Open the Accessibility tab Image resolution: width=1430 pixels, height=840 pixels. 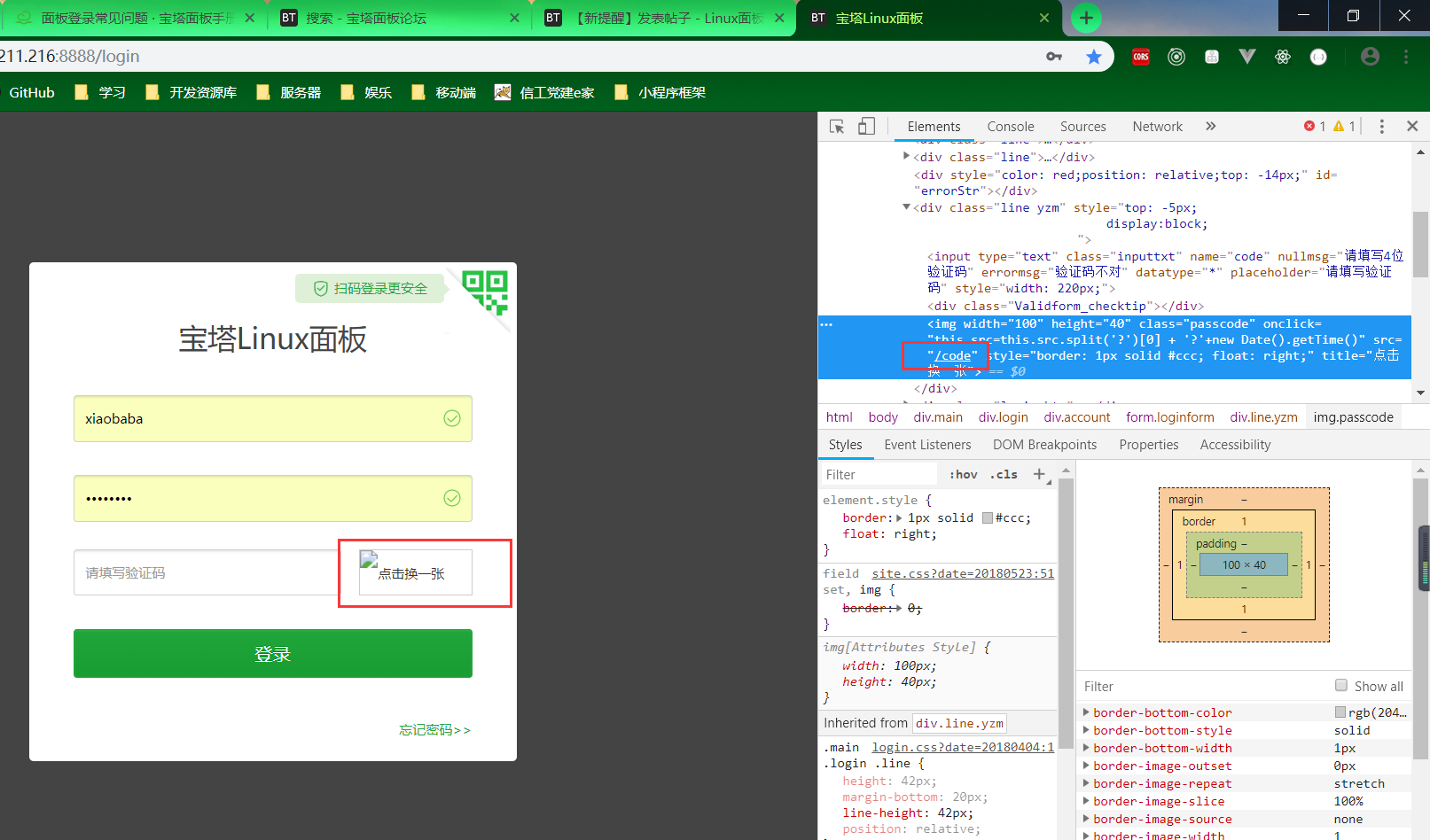(x=1235, y=445)
